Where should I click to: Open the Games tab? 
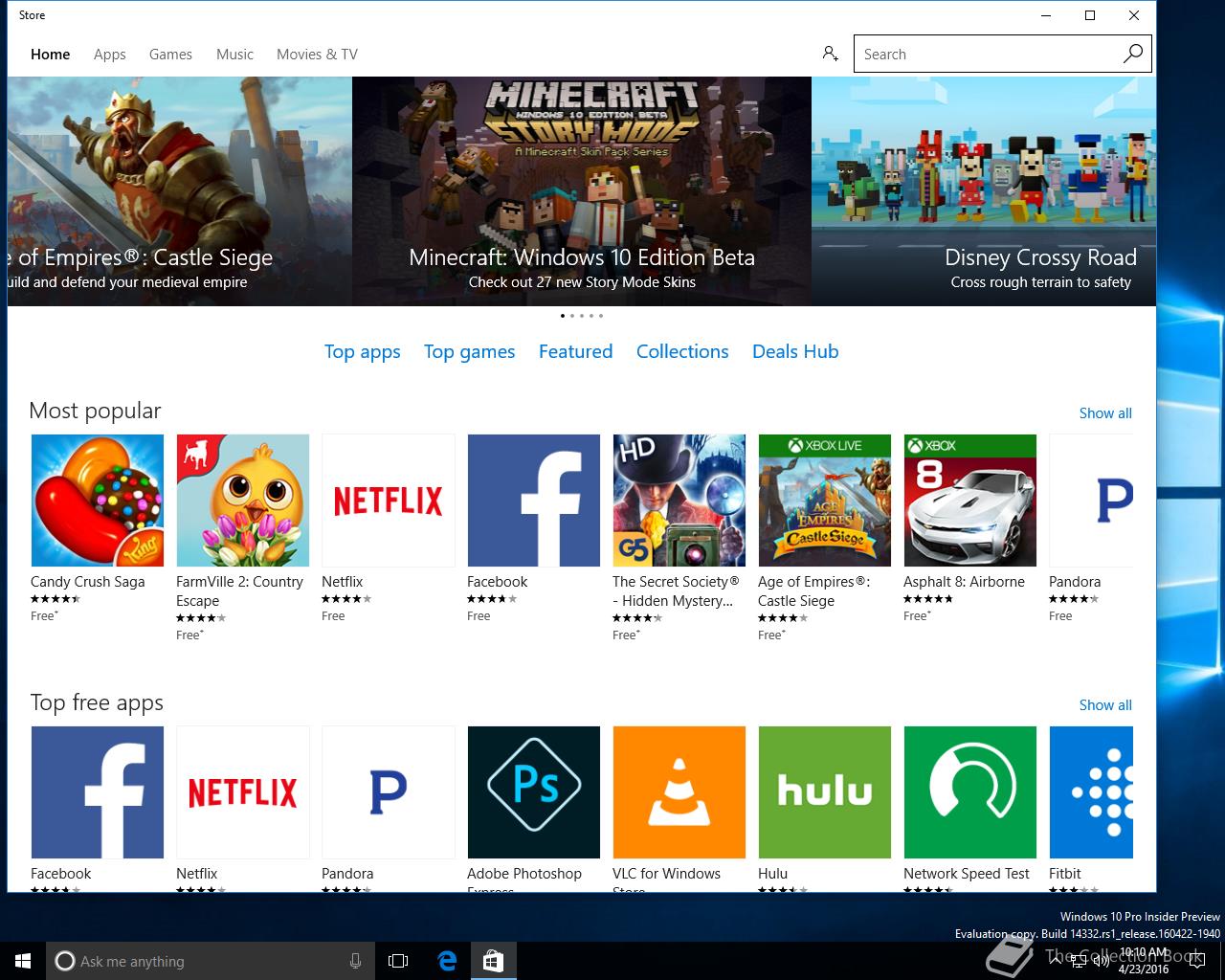coord(170,55)
